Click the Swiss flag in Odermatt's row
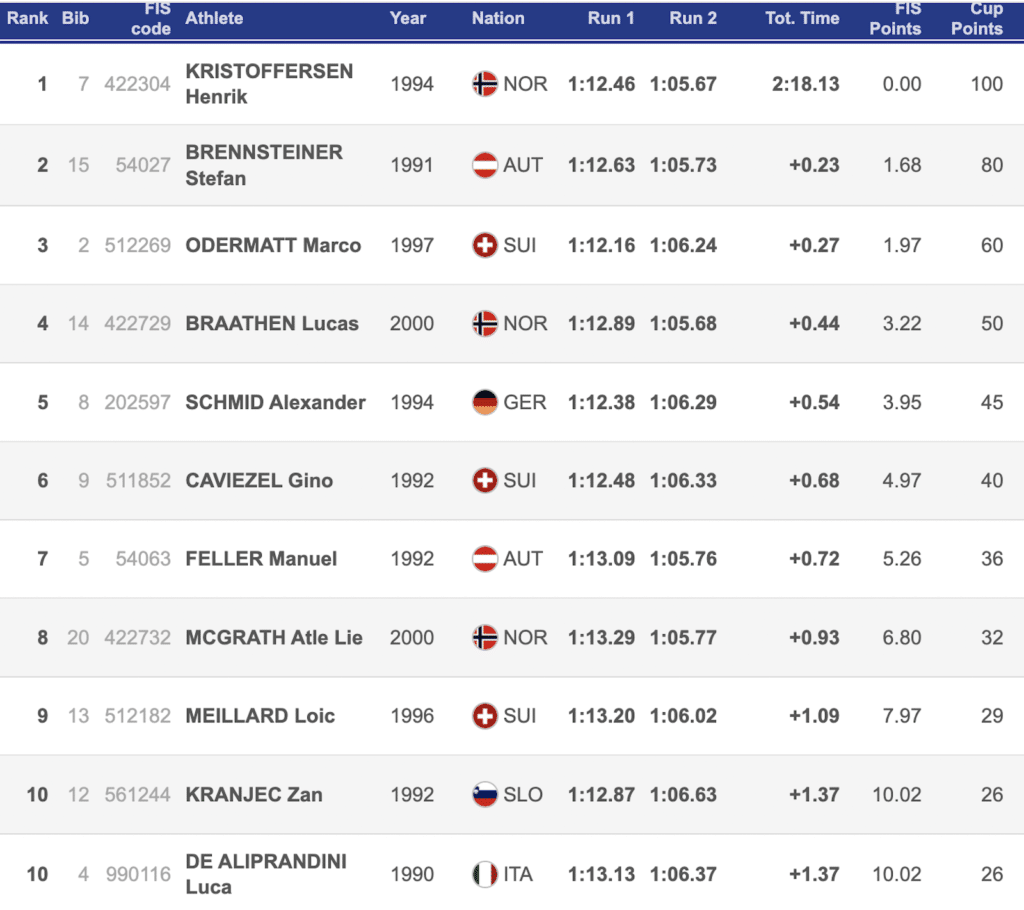1024x910 pixels. [x=485, y=245]
